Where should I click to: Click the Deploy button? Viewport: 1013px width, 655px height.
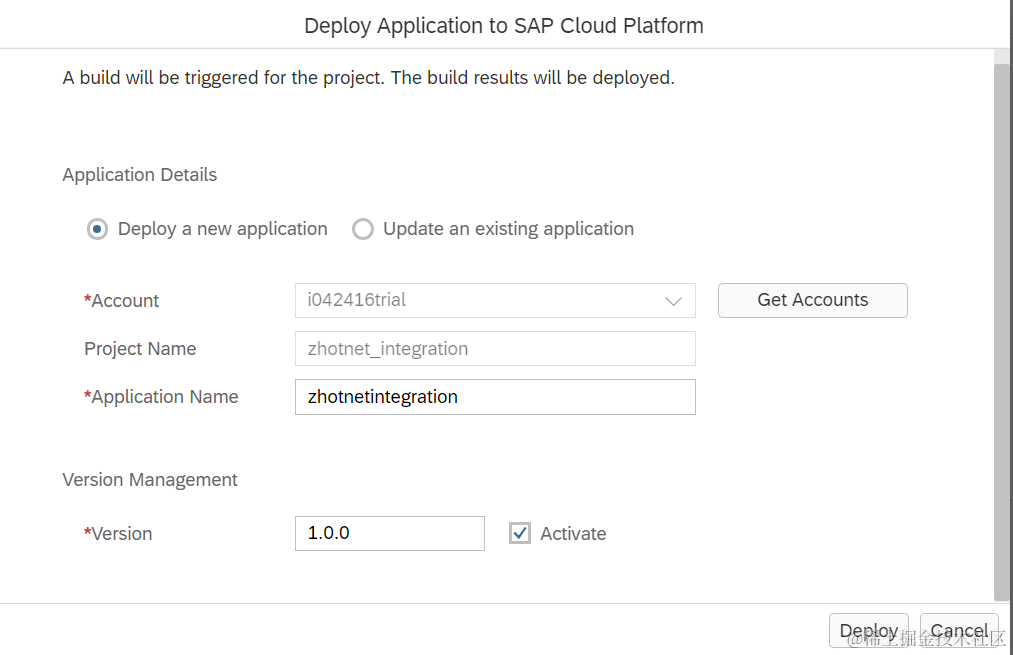[x=868, y=631]
